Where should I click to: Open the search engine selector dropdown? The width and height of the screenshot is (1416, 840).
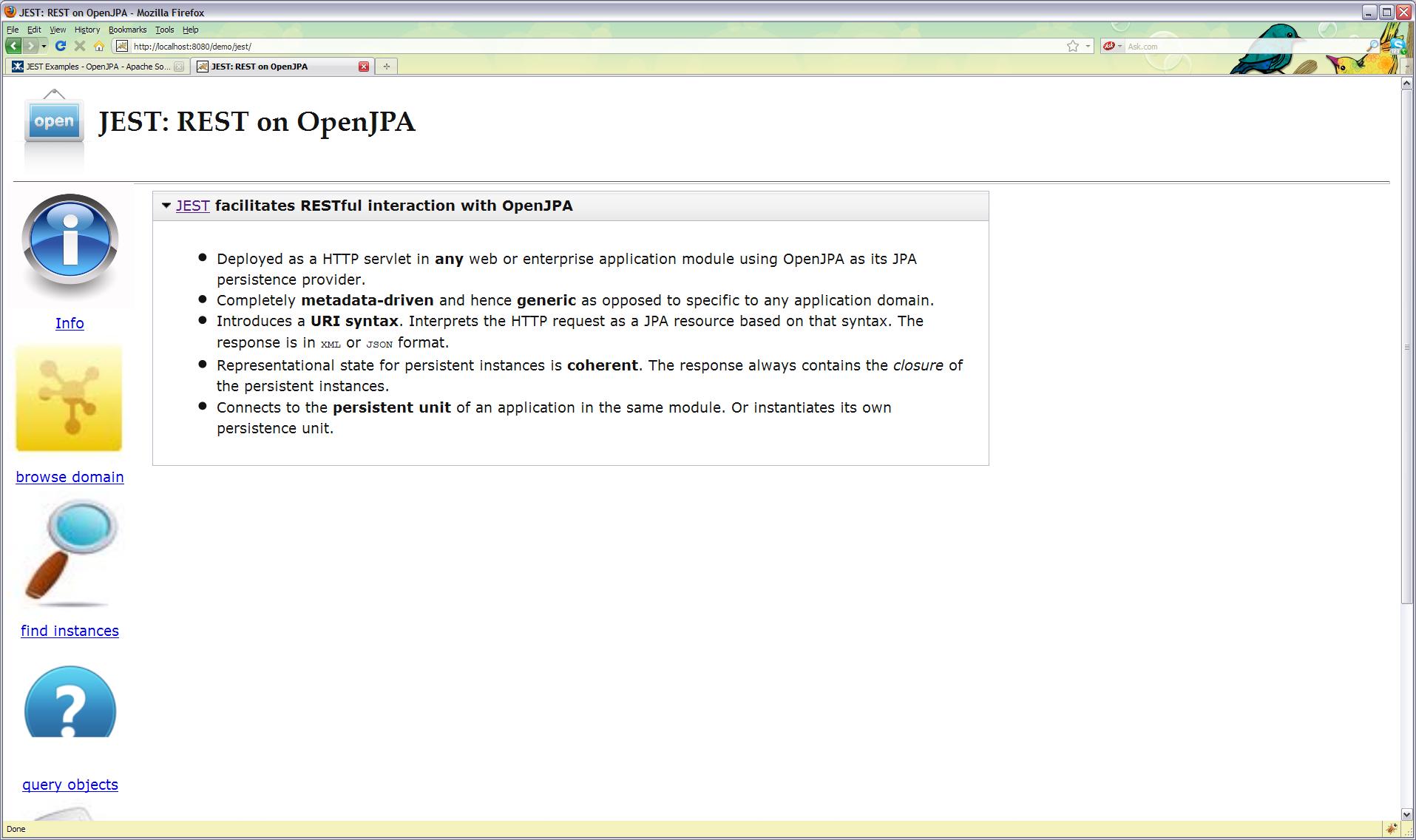tap(1119, 46)
